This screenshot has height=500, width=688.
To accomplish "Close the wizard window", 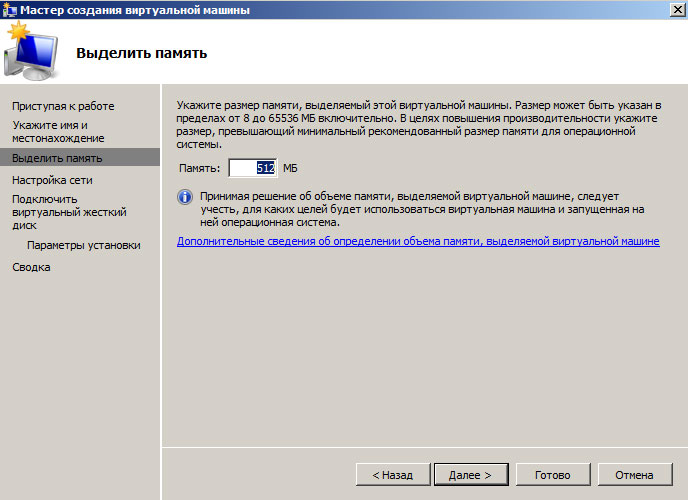I will pyautogui.click(x=677, y=10).
